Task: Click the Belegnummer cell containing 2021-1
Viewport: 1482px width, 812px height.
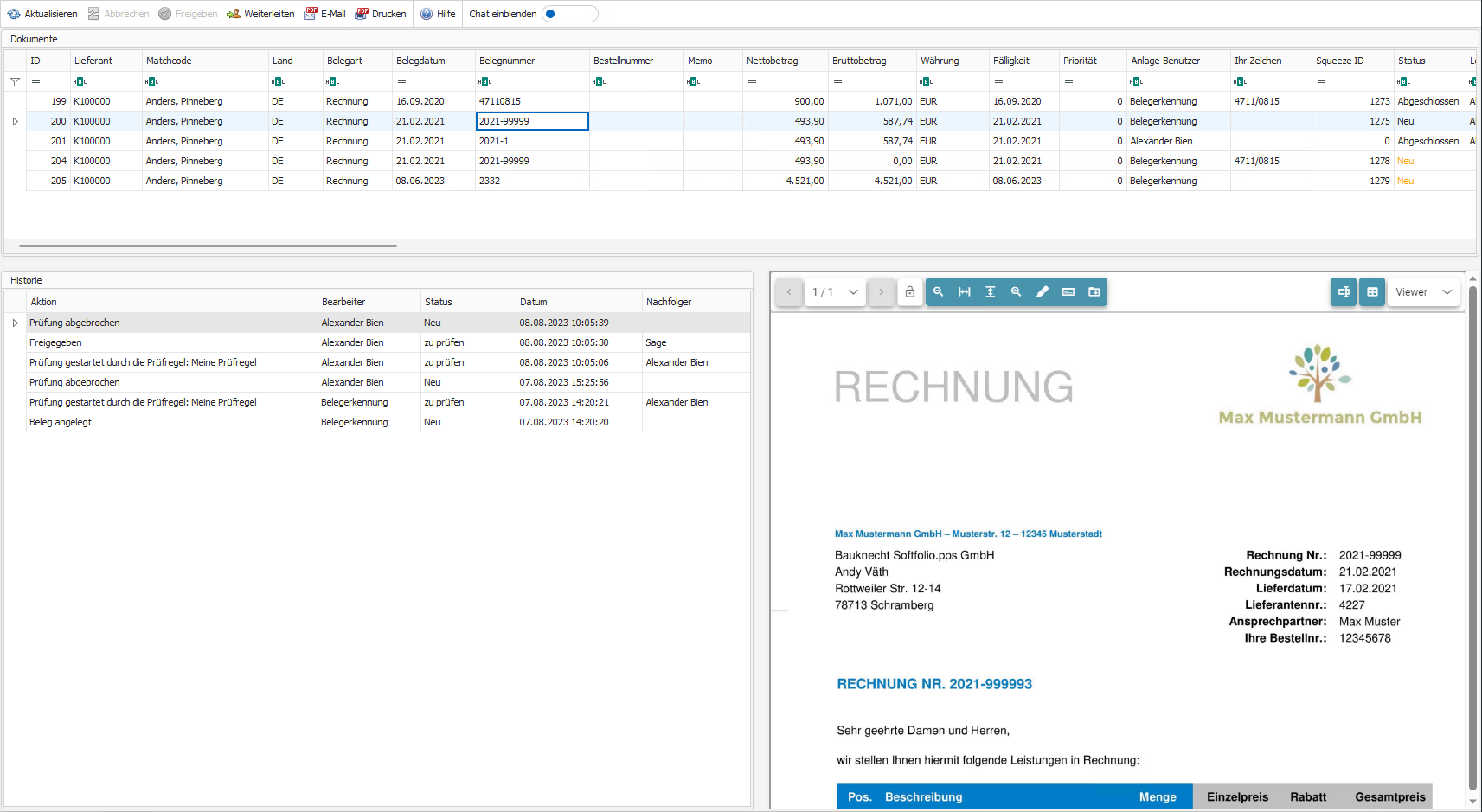Action: 531,141
